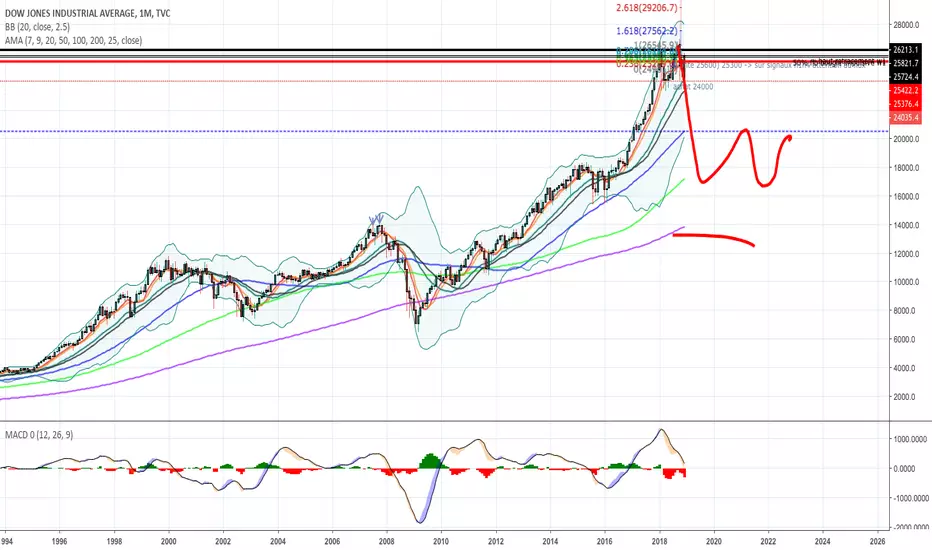
Task: Click the DOW JONES INDUSTRIAL AVERAGE chart title
Action: pyautogui.click(x=87, y=13)
